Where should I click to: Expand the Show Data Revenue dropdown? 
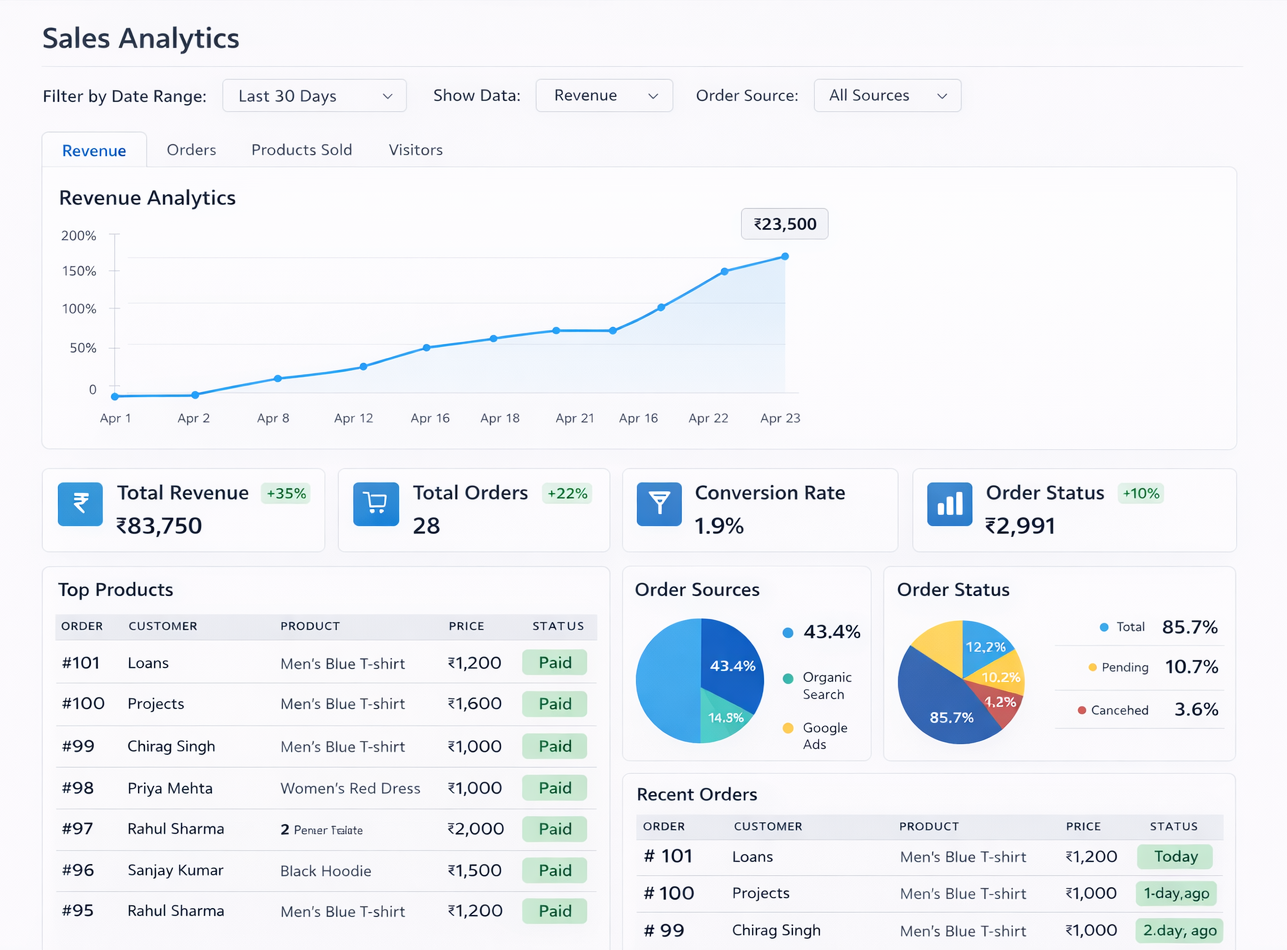604,96
